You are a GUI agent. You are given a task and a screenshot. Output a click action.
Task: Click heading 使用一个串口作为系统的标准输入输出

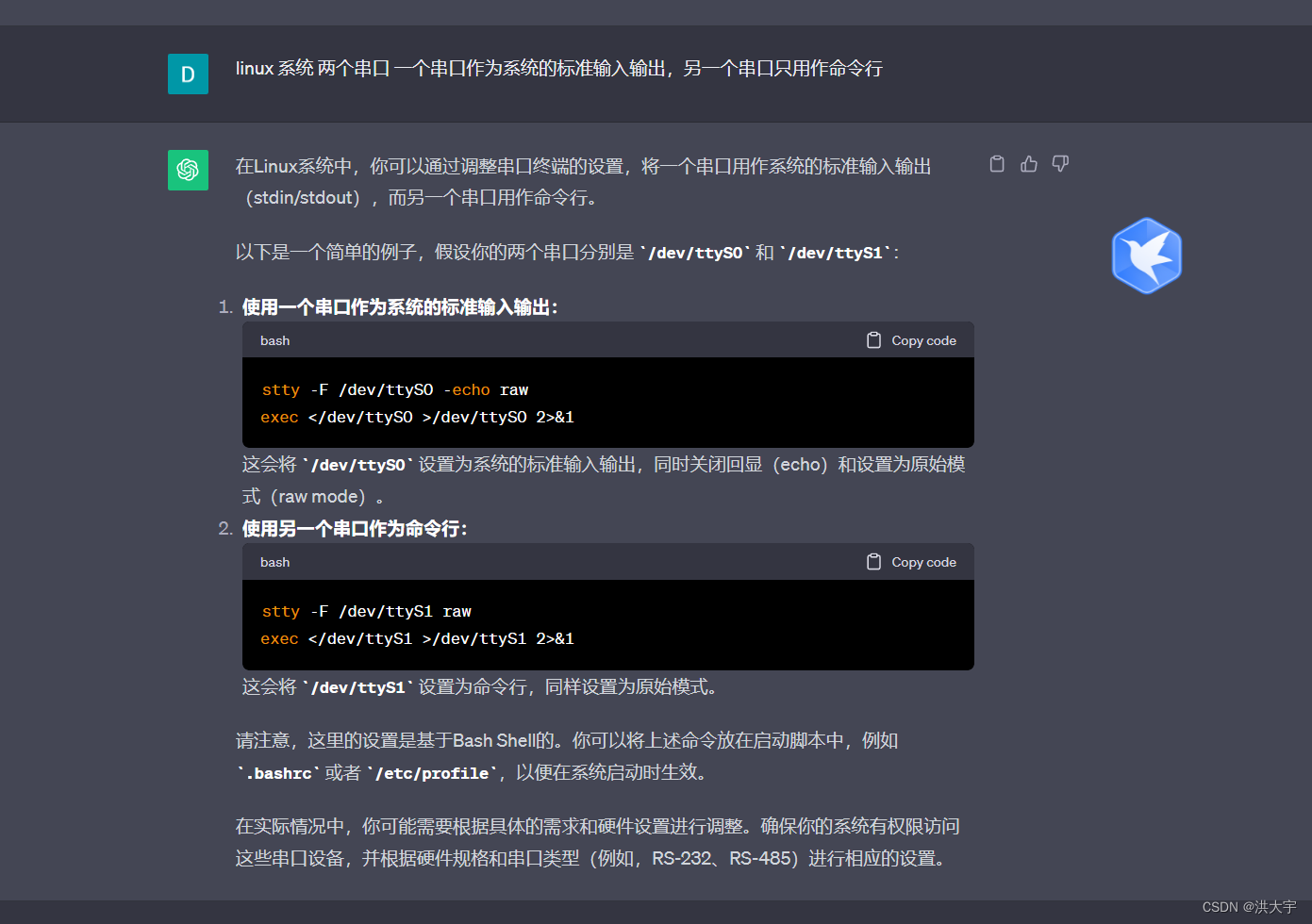(400, 307)
